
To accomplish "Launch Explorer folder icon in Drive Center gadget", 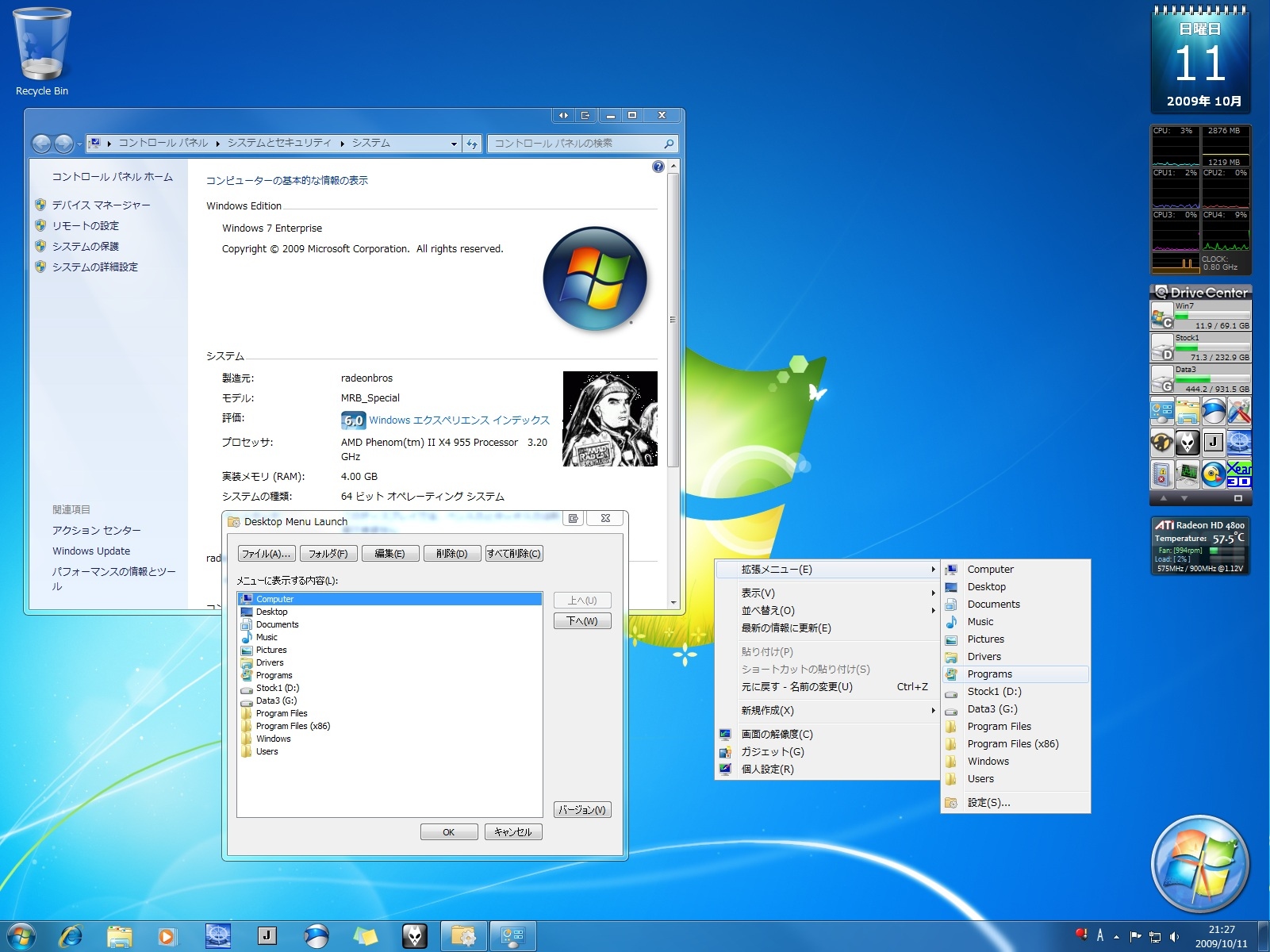I will pyautogui.click(x=1188, y=411).
